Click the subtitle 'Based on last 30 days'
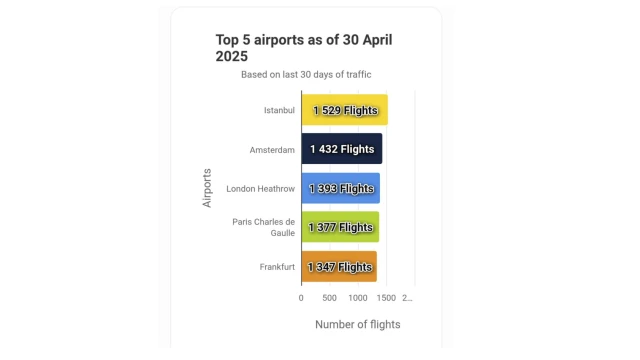 [x=306, y=75]
